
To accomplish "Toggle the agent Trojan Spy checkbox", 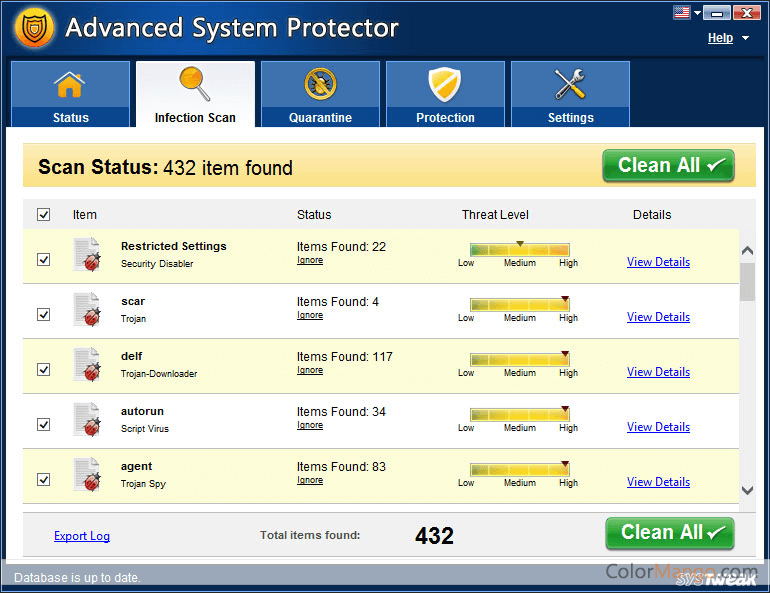I will 44,479.
